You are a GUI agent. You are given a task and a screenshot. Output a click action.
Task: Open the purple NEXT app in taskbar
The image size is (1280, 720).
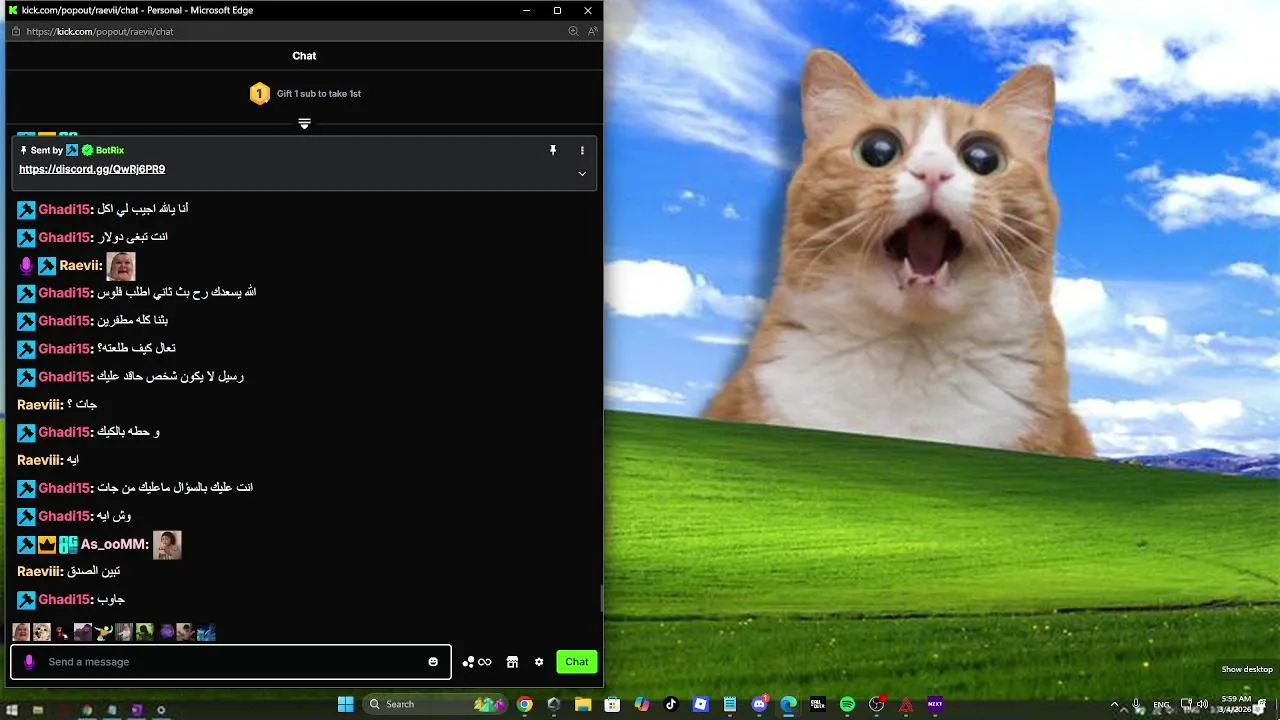(x=935, y=704)
